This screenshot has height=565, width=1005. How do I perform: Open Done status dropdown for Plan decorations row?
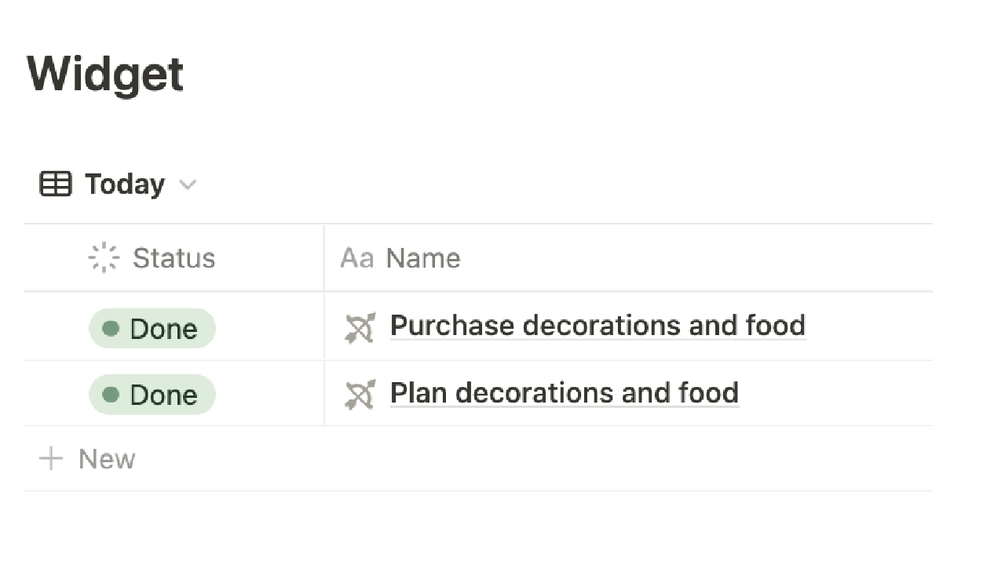(152, 395)
